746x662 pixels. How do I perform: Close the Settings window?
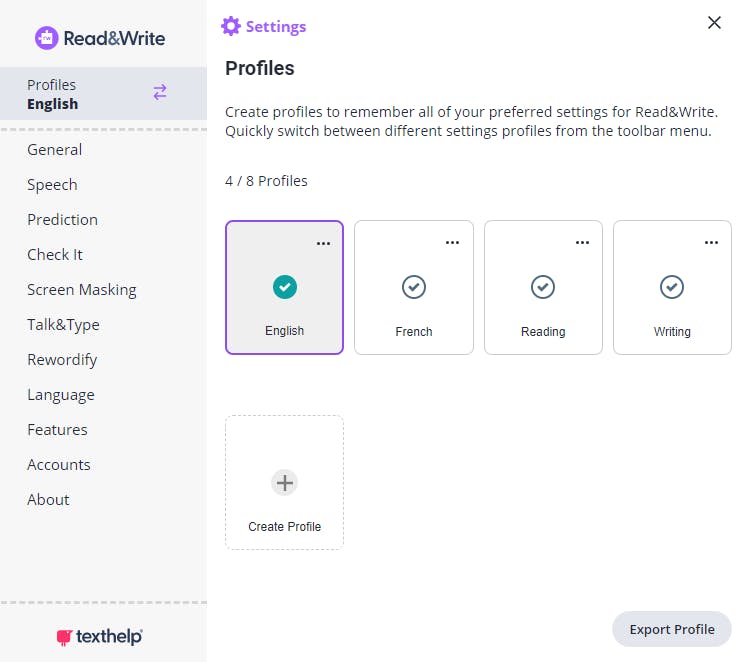pyautogui.click(x=714, y=23)
